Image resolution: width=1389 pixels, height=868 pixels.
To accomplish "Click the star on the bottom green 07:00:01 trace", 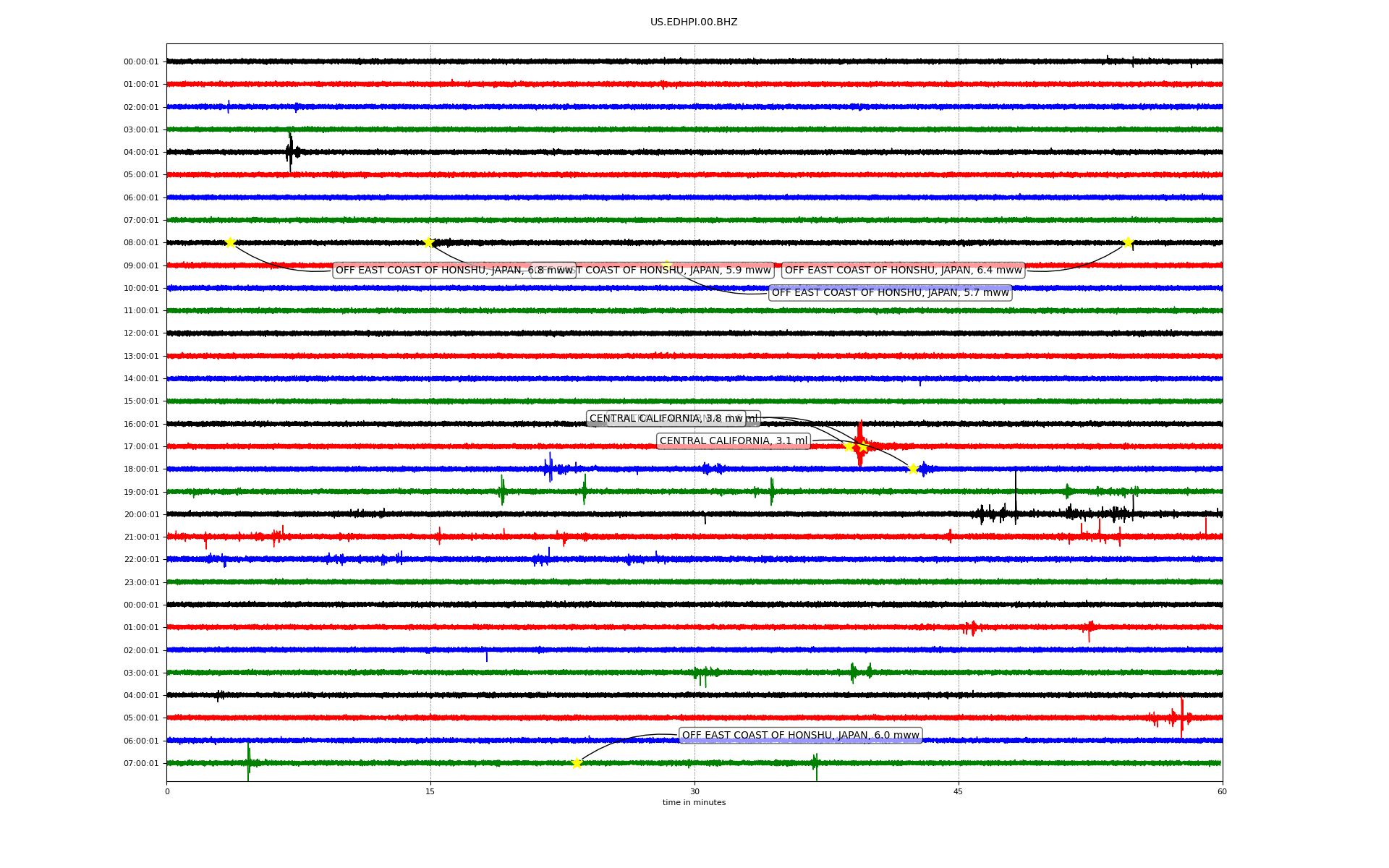I will pyautogui.click(x=577, y=763).
